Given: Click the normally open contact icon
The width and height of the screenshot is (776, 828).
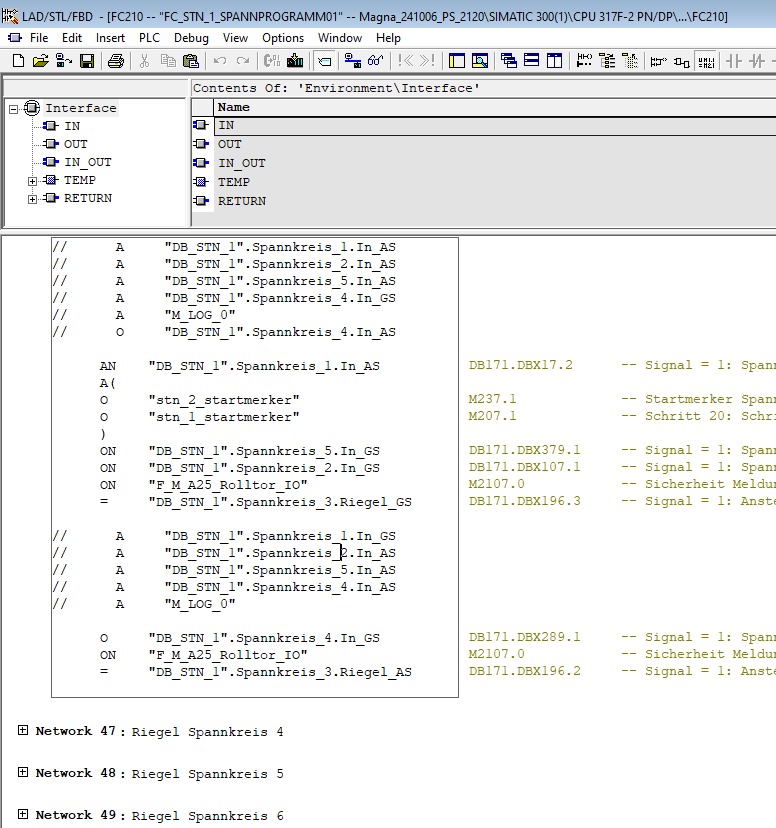Looking at the screenshot, I should [x=733, y=61].
